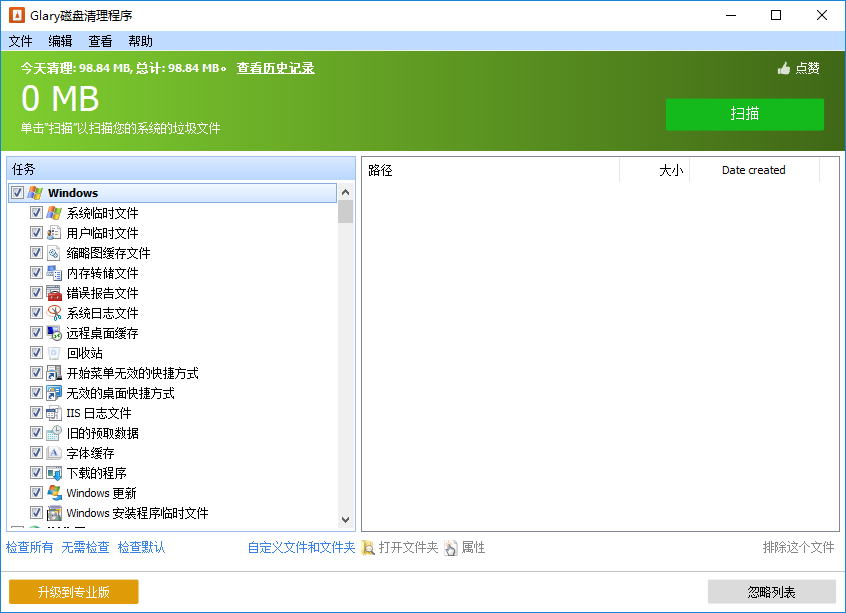The image size is (846, 613).
Task: Uncheck the 字体缓存 checkbox
Action: click(36, 452)
